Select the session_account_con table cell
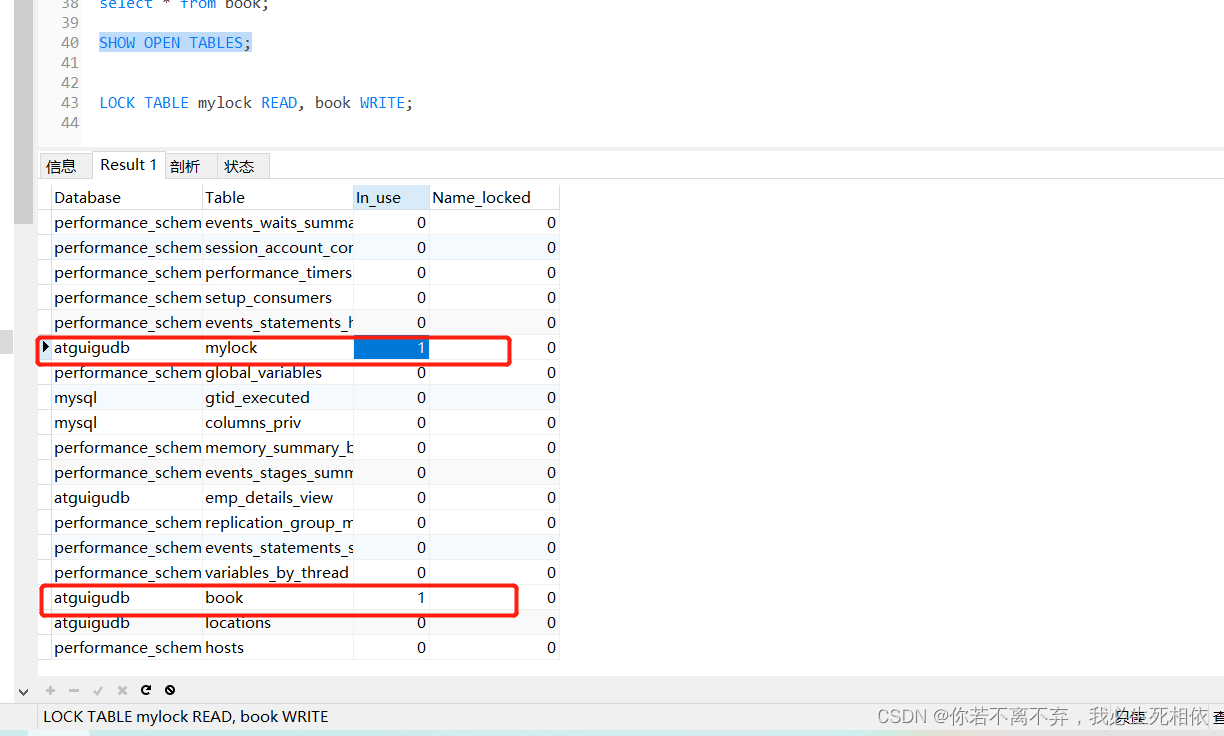The image size is (1224, 736). coord(278,248)
